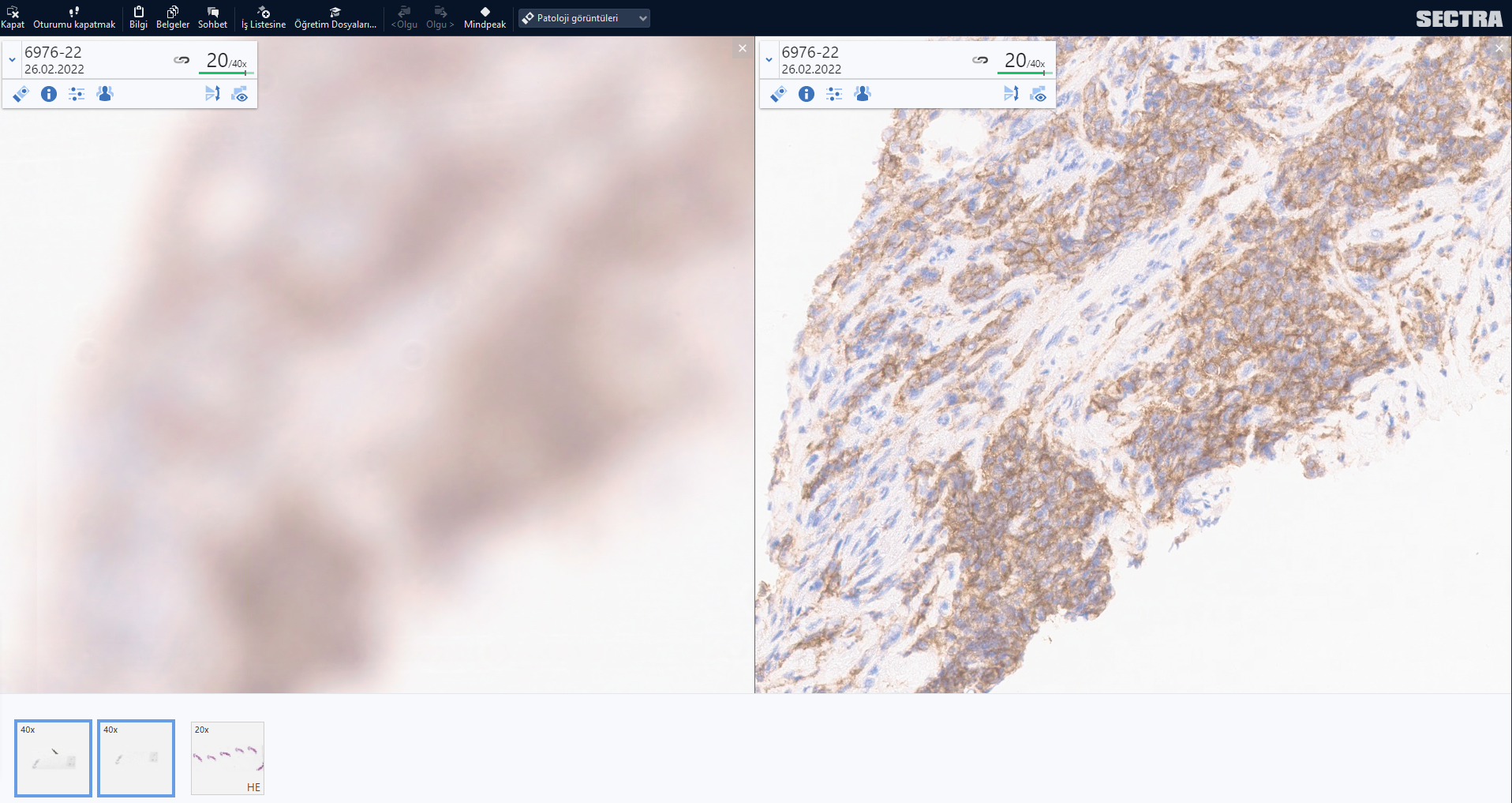1512x803 pixels.
Task: Open the Bilgi clipboard icon in top toolbar
Action: tap(138, 17)
